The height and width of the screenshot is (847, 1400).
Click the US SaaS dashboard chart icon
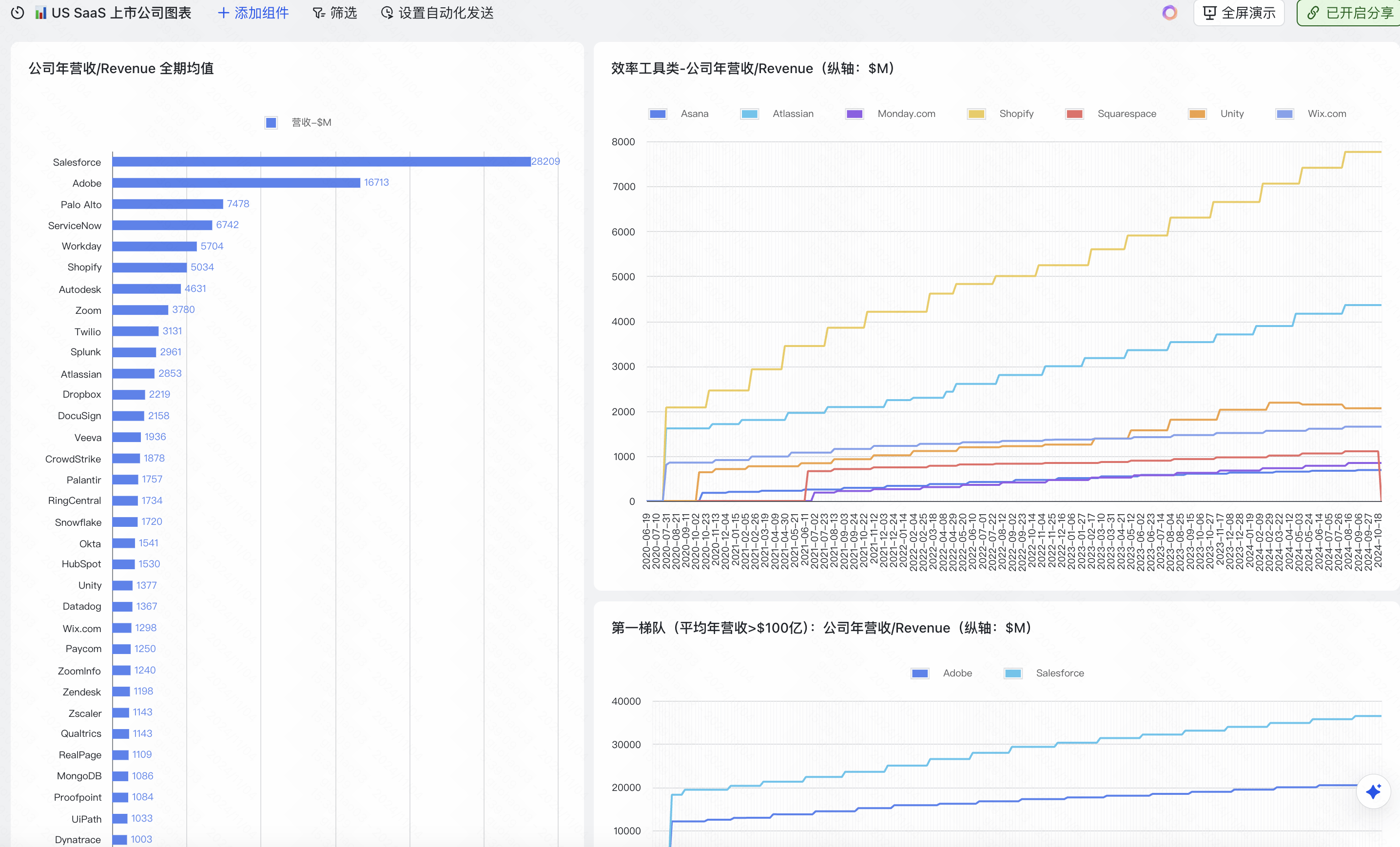[x=40, y=13]
